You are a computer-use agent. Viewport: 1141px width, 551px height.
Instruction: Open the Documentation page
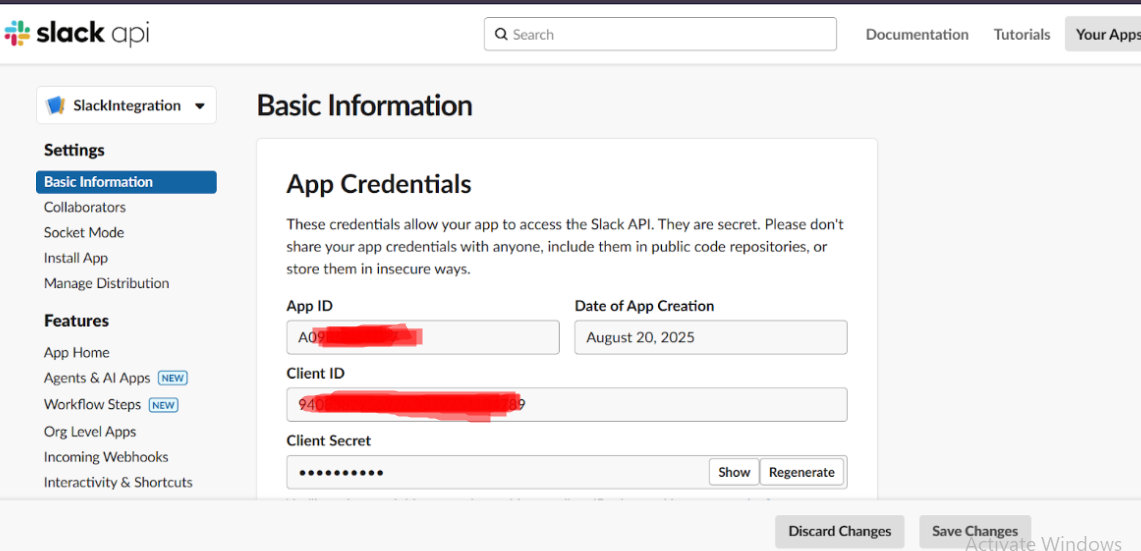tap(917, 34)
